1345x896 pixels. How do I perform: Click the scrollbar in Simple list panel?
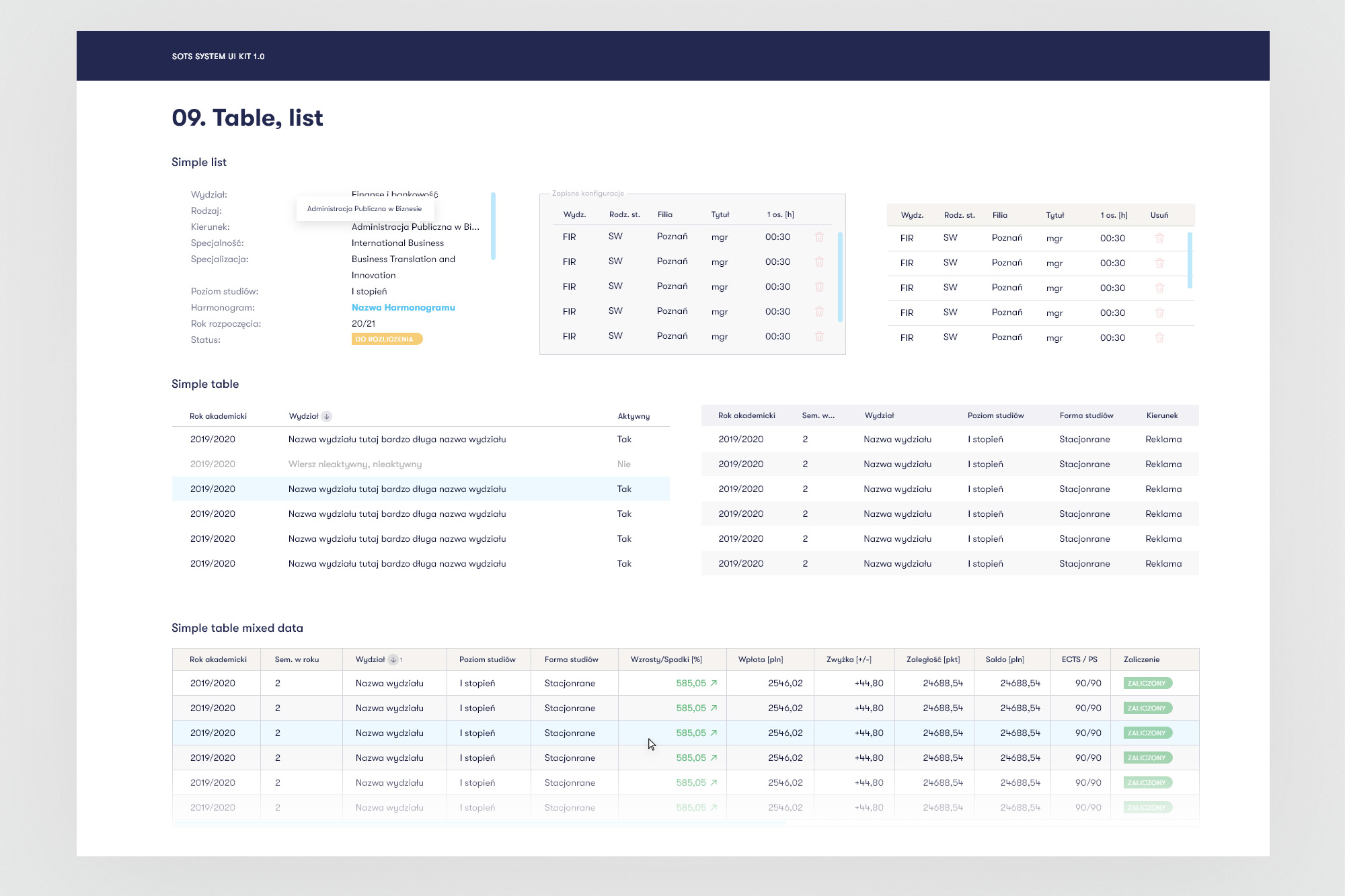point(493,226)
